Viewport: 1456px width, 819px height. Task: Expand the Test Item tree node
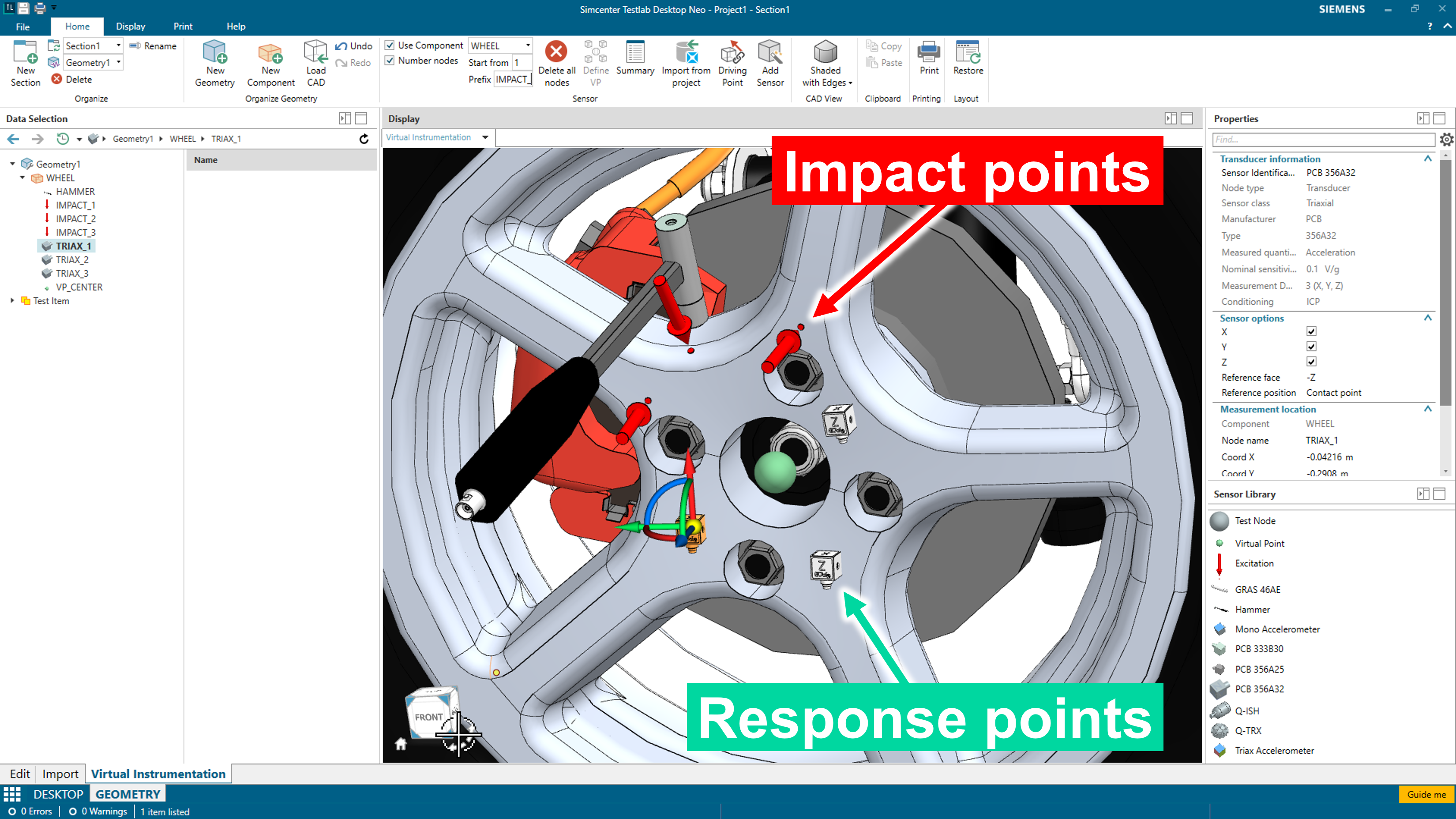12,301
